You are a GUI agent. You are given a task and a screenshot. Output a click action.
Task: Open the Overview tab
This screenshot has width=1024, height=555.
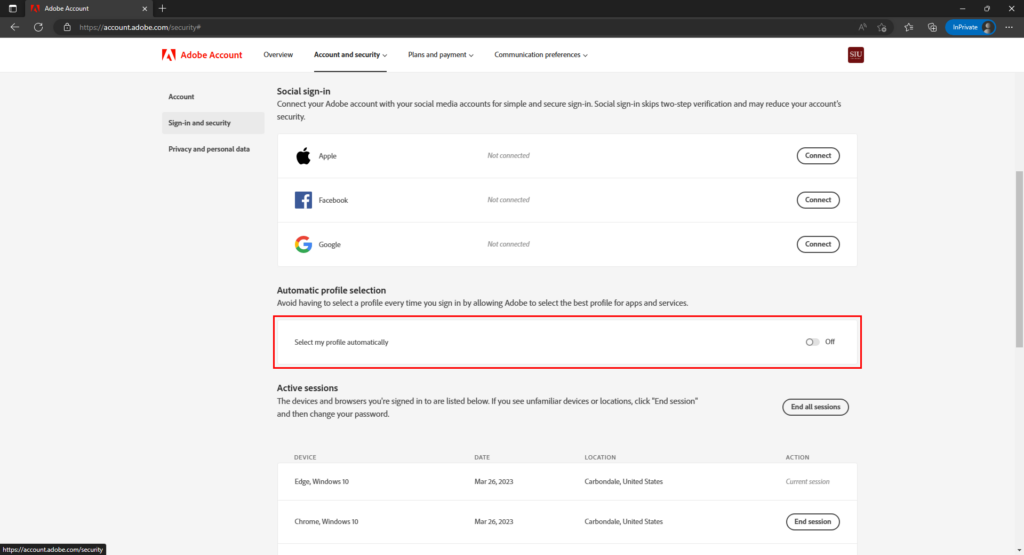click(278, 55)
